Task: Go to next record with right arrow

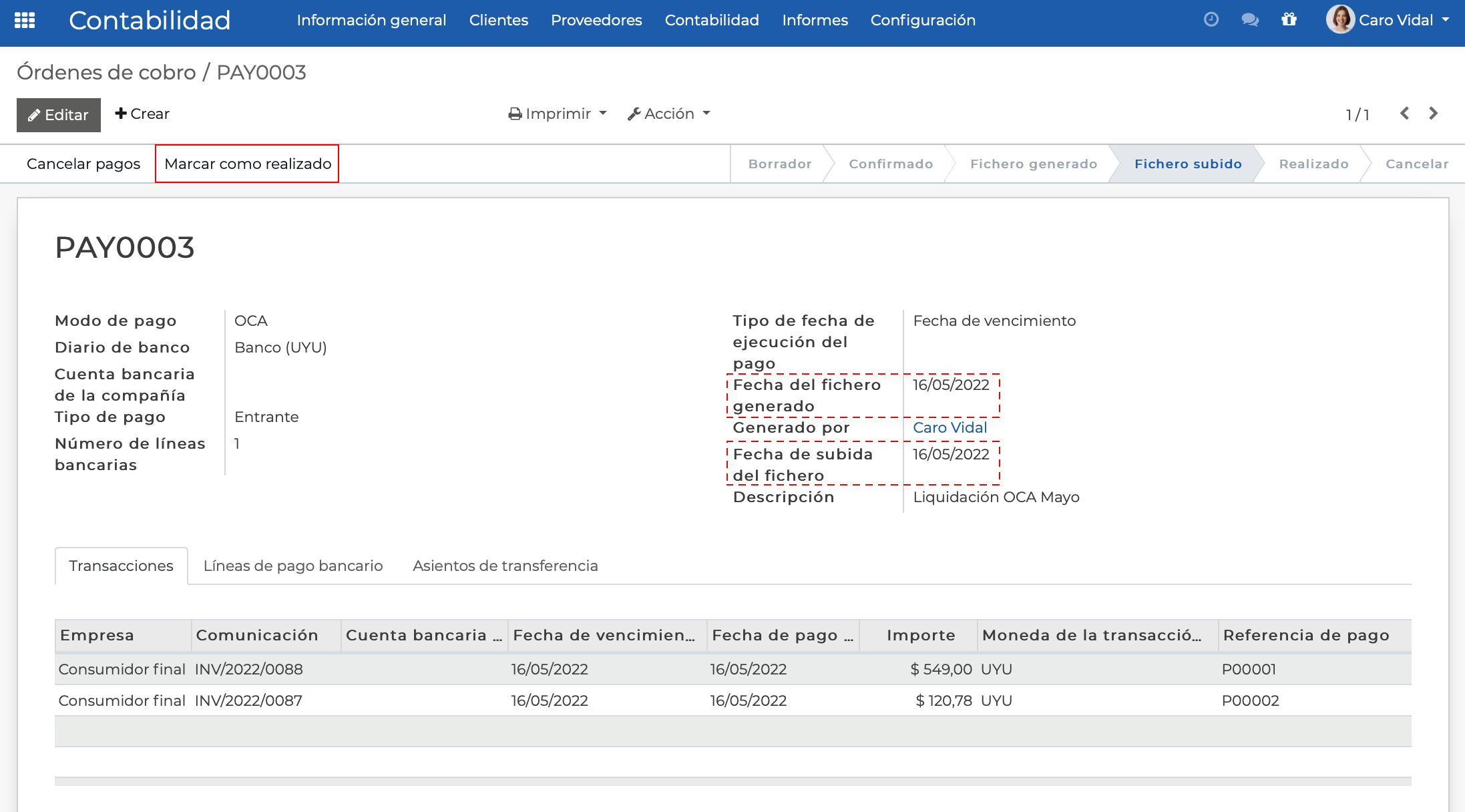Action: coord(1433,114)
